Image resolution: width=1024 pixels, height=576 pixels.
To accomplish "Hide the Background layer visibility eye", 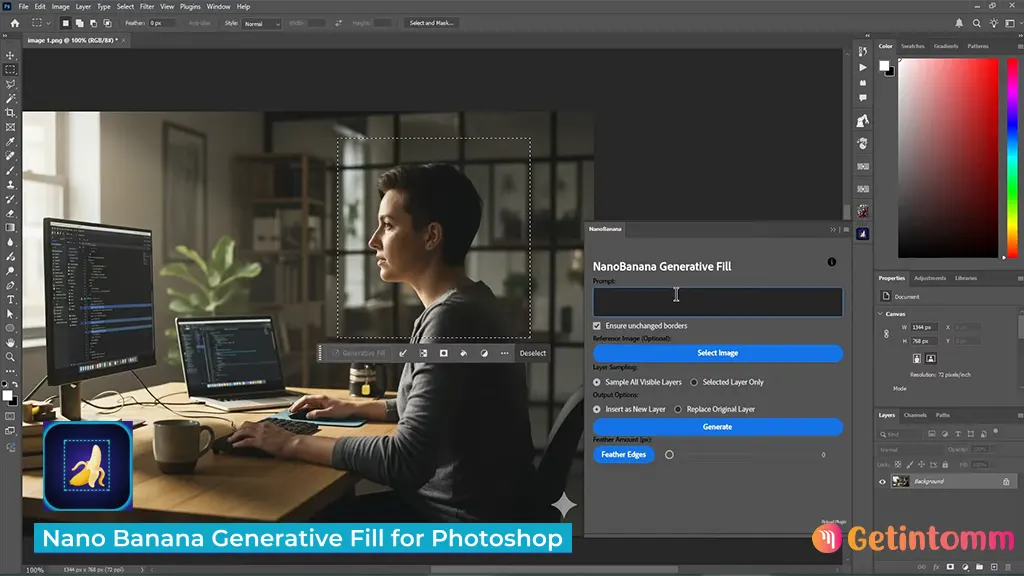I will coord(882,482).
